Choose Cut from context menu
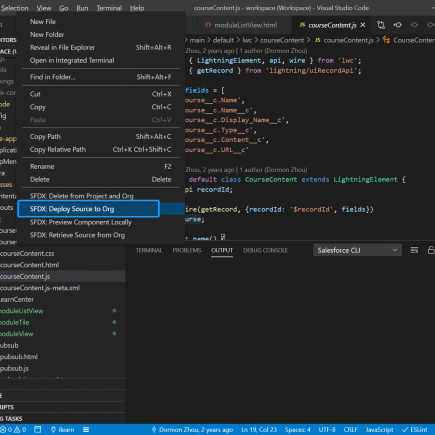 coord(101,94)
